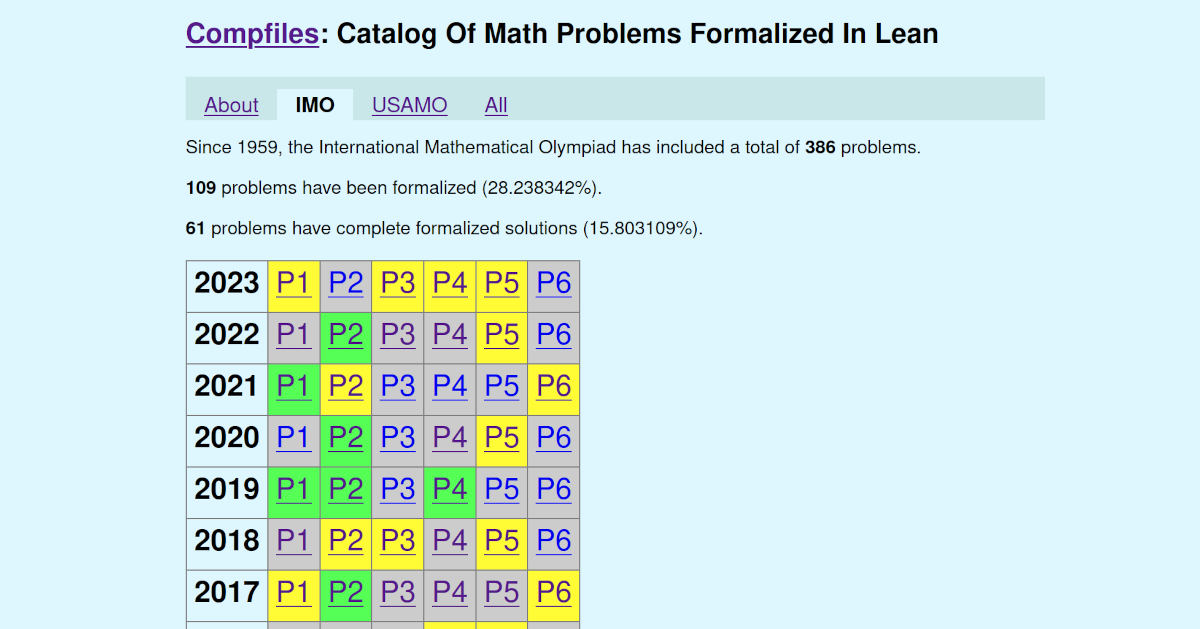The width and height of the screenshot is (1200, 629).
Task: Open the green P4 link for 2019
Action: tap(450, 490)
